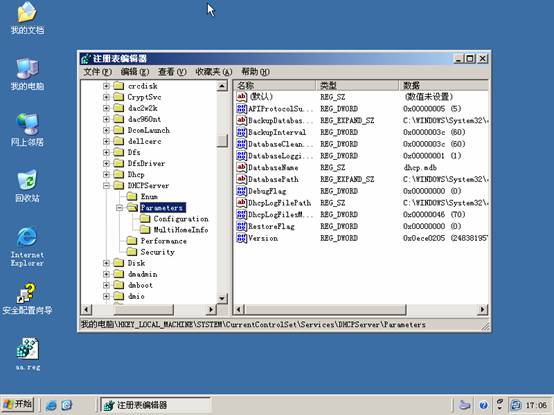Select the 我的文档 desktop icon
The height and width of the screenshot is (415, 554).
tap(27, 18)
